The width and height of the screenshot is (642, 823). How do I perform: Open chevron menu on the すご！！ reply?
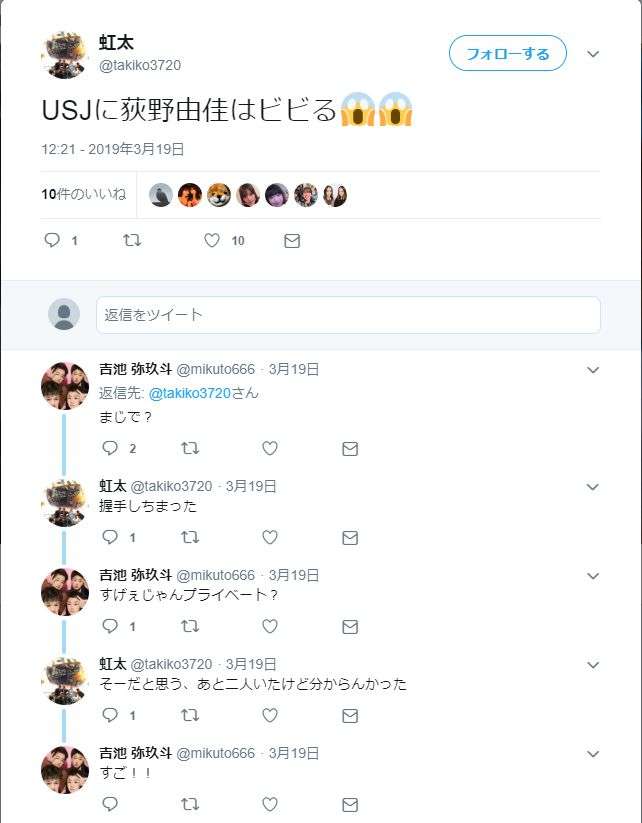point(593,754)
